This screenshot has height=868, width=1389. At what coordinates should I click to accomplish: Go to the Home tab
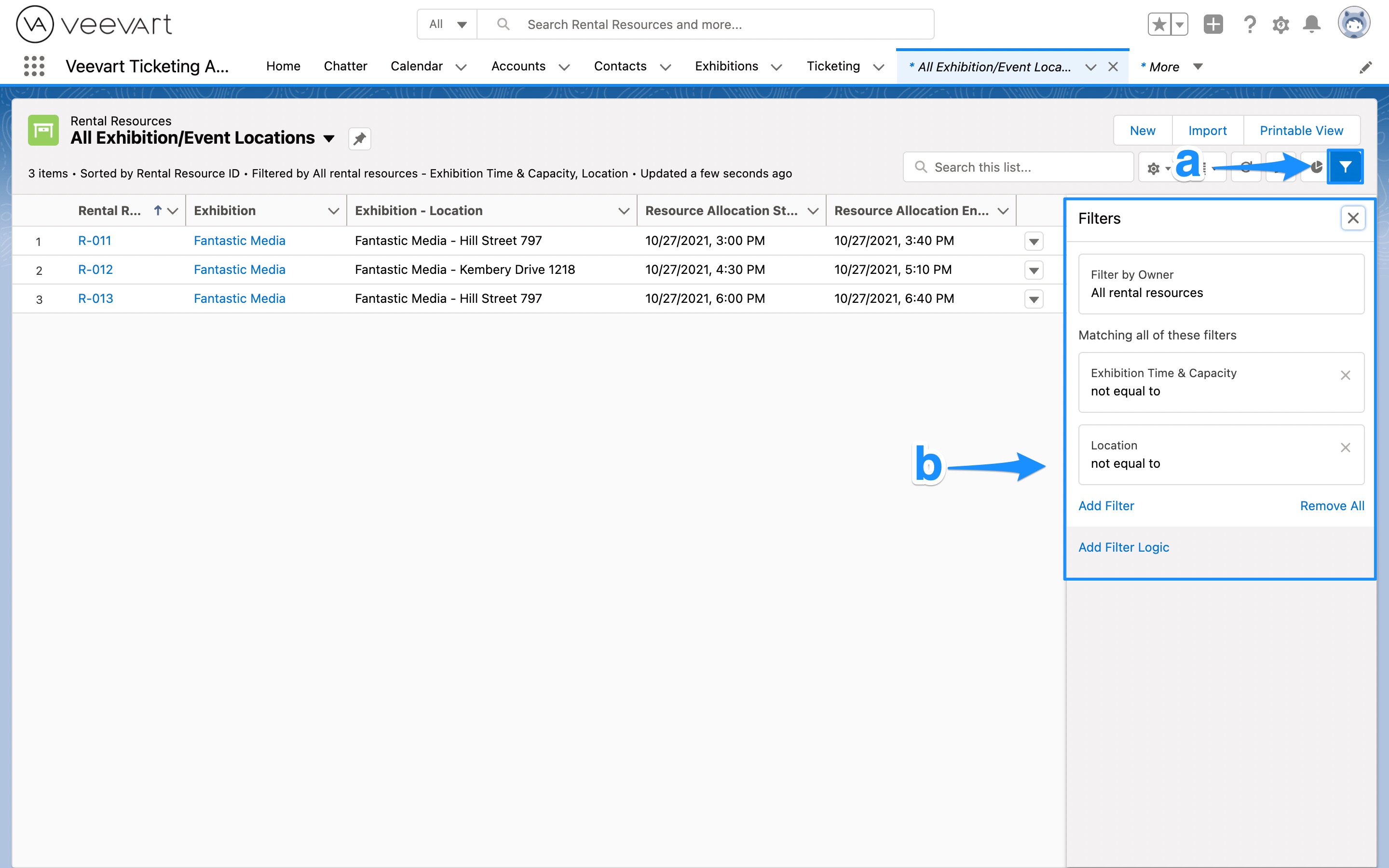pos(283,66)
